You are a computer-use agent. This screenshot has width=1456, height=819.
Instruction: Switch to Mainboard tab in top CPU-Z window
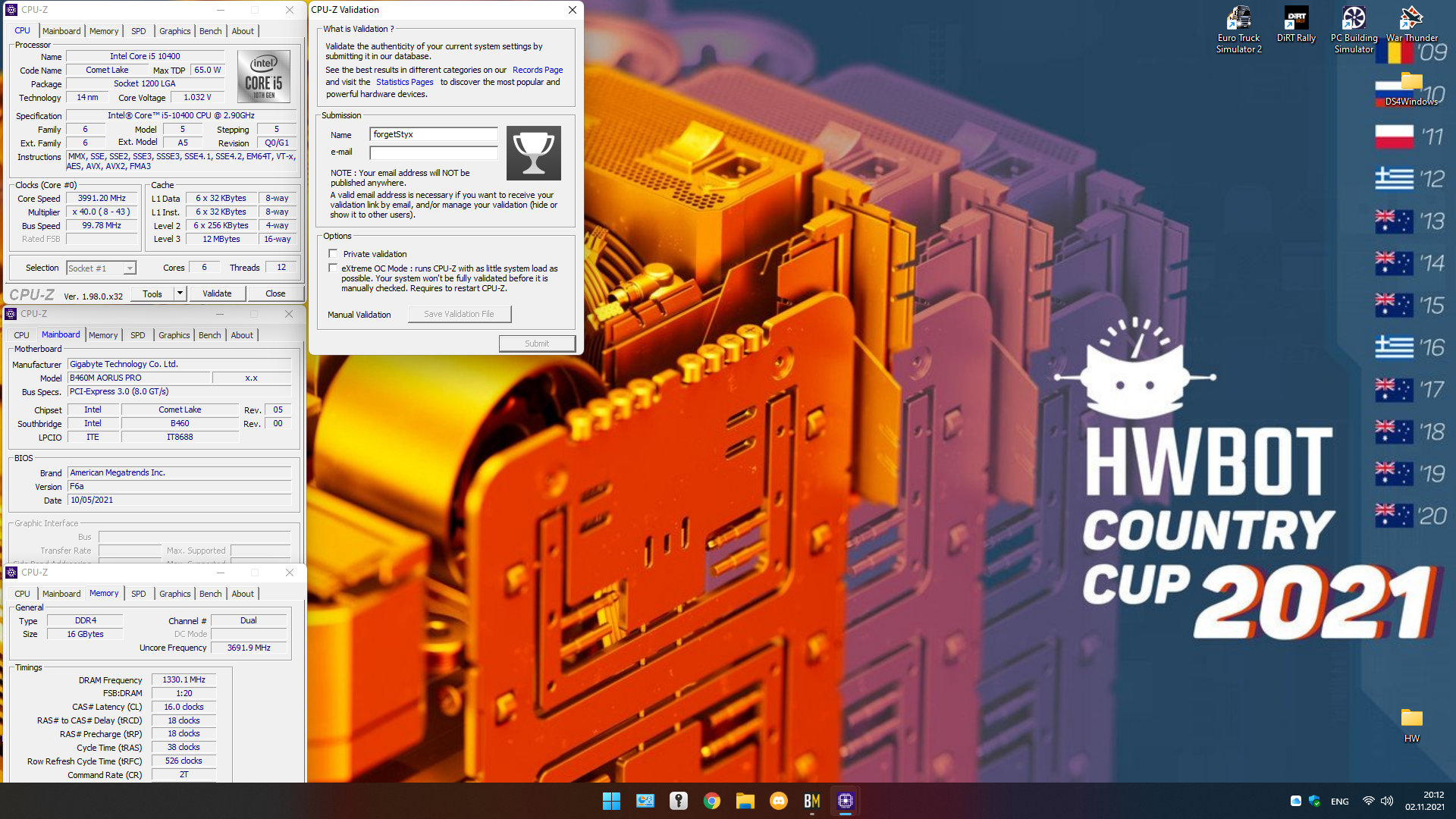[x=61, y=31]
